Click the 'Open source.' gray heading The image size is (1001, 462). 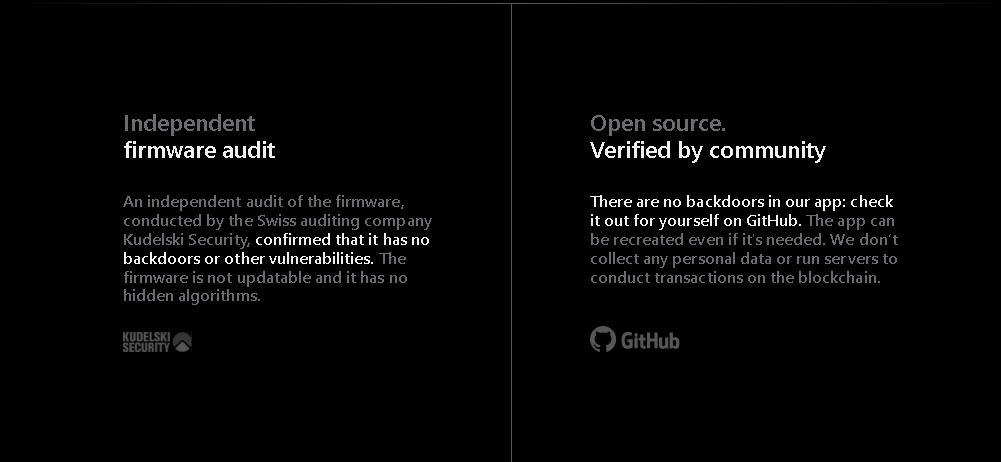(x=658, y=123)
